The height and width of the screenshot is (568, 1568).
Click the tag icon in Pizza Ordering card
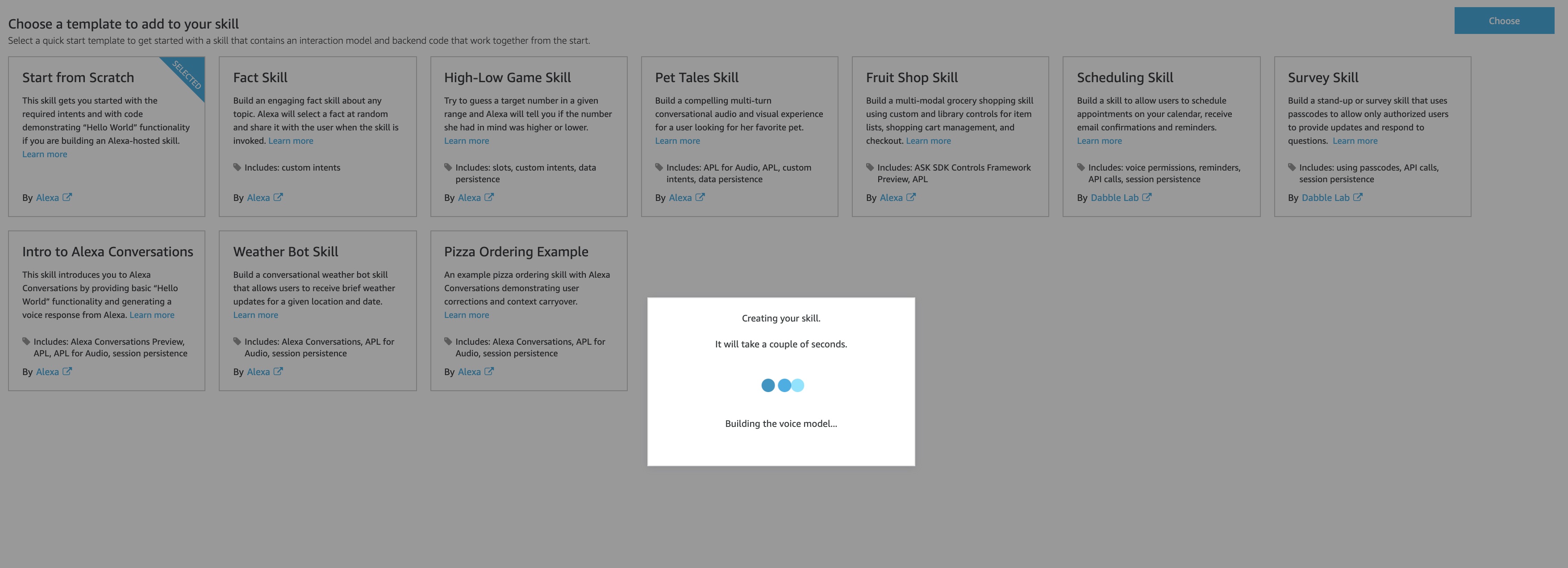[448, 342]
